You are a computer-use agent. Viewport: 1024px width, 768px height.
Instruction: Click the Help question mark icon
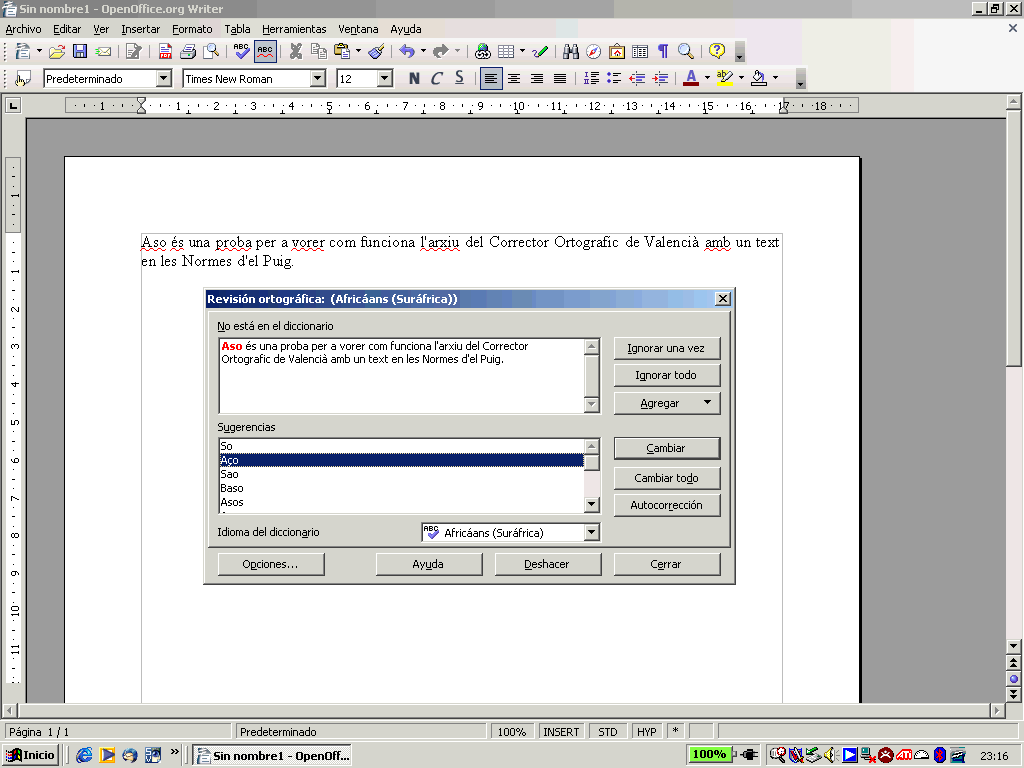(x=717, y=51)
